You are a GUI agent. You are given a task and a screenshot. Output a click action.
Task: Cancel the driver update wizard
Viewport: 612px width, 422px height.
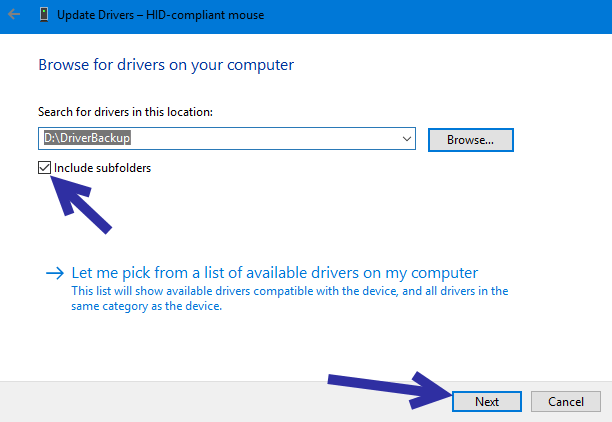coord(566,401)
